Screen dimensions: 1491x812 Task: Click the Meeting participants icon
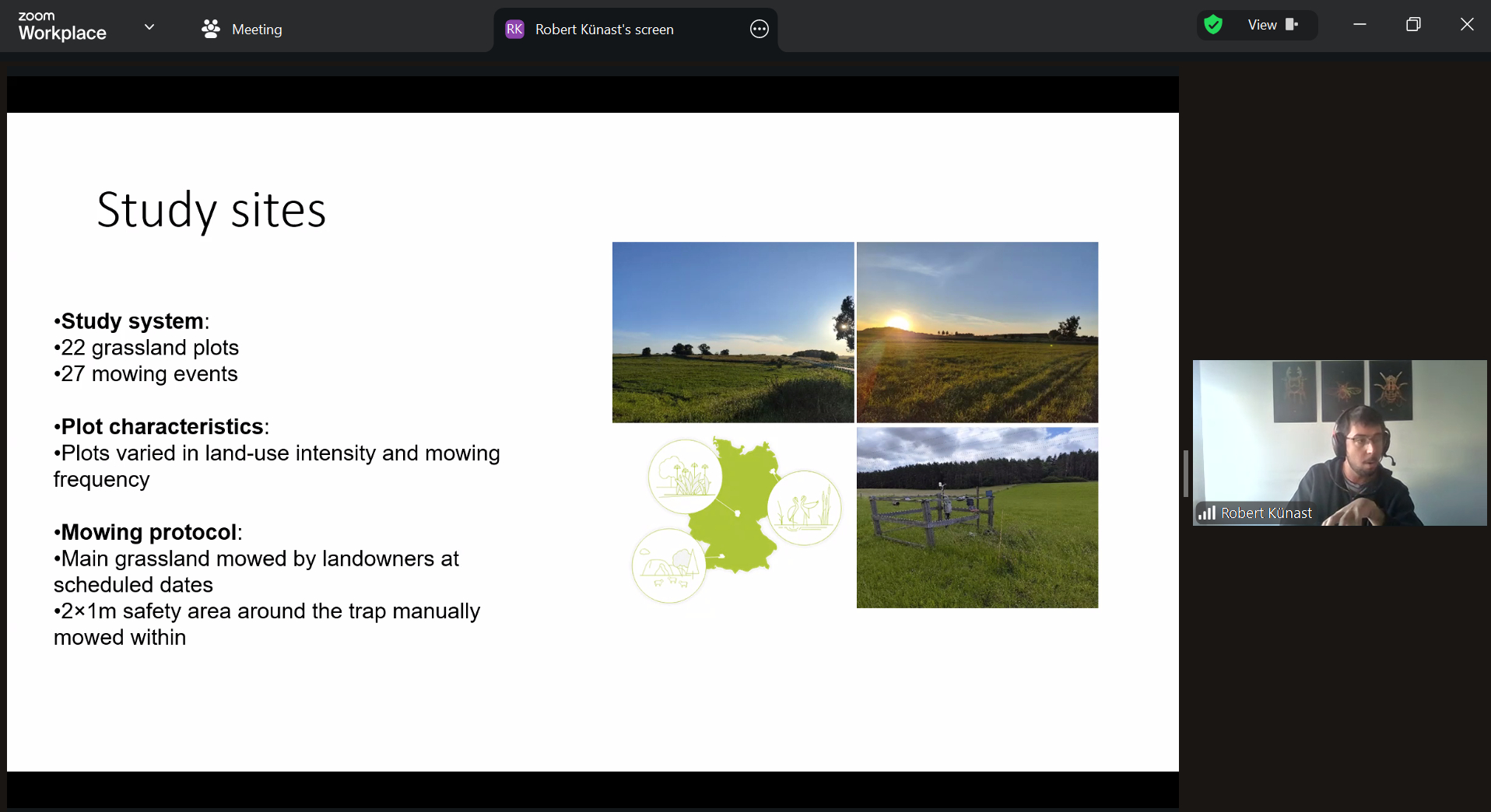(x=210, y=29)
